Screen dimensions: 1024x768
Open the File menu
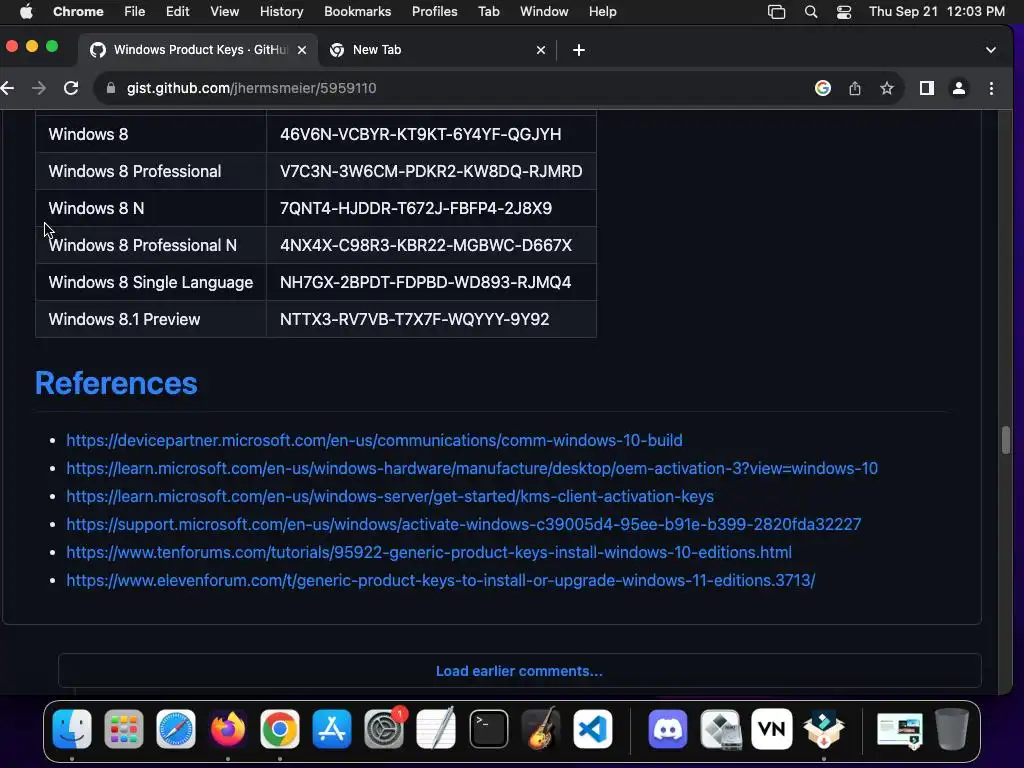(x=135, y=12)
